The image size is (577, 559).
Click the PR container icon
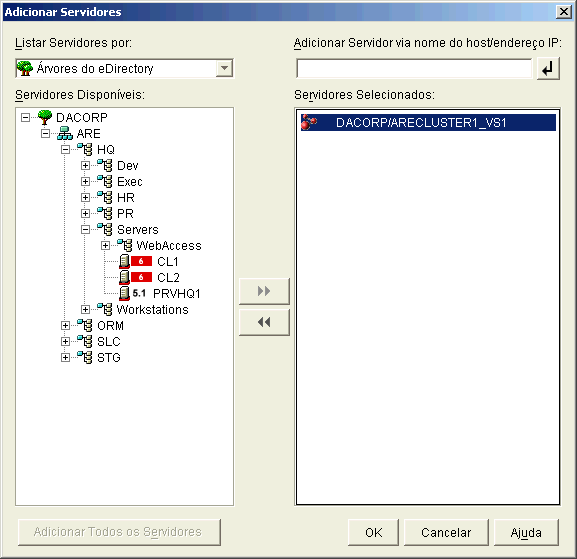pos(105,213)
